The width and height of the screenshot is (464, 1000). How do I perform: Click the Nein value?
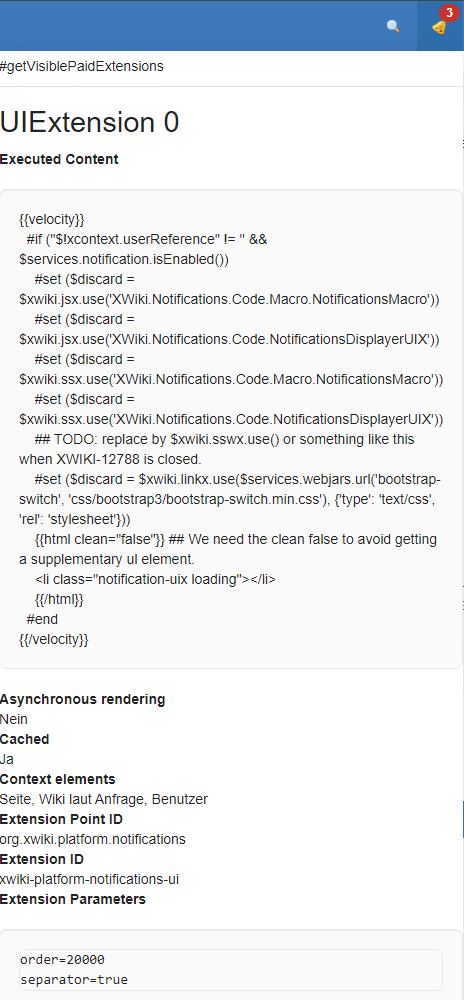[13, 719]
